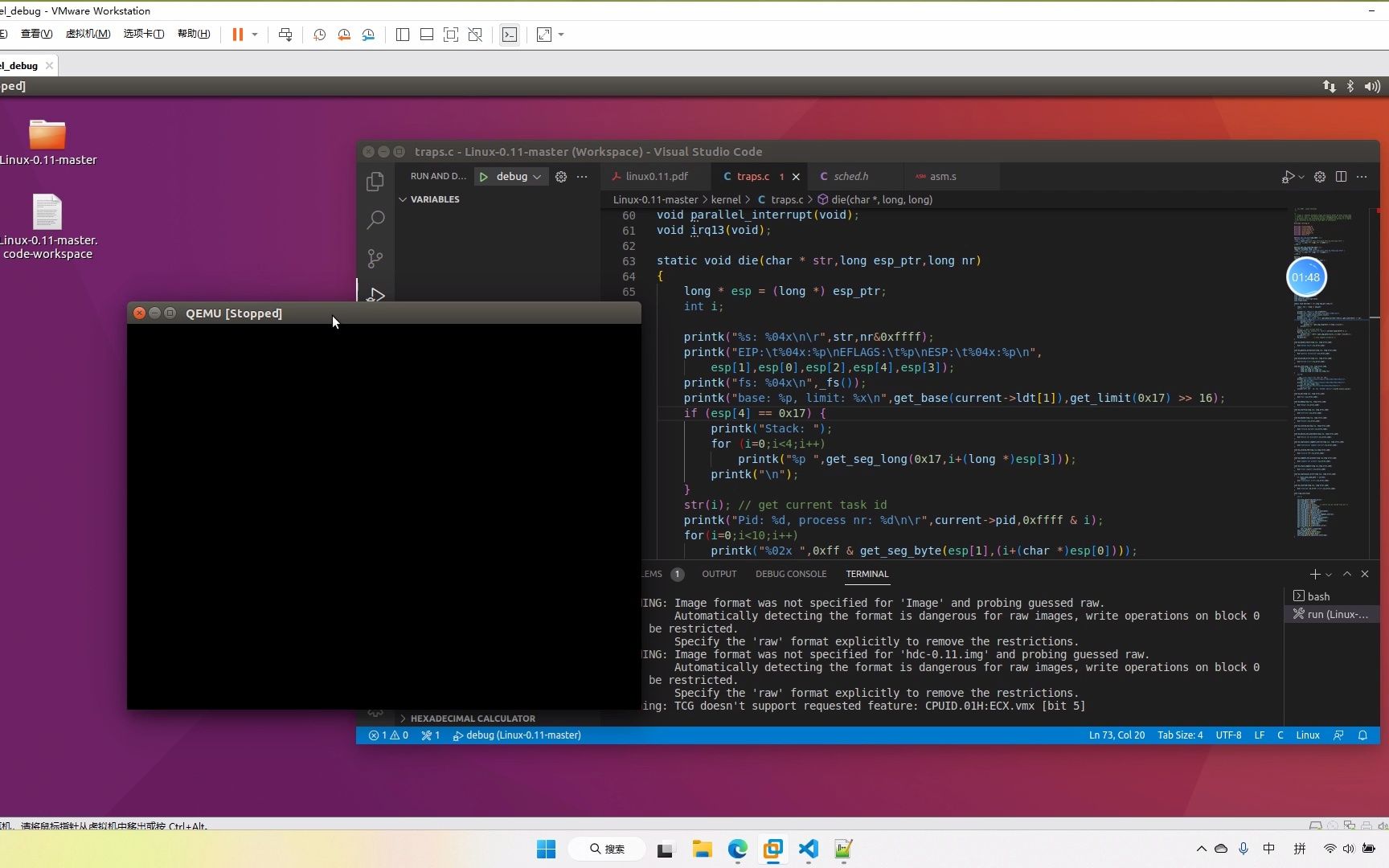Switch to the linux0.11.pdf tab
The image size is (1389, 868).
pos(657,177)
